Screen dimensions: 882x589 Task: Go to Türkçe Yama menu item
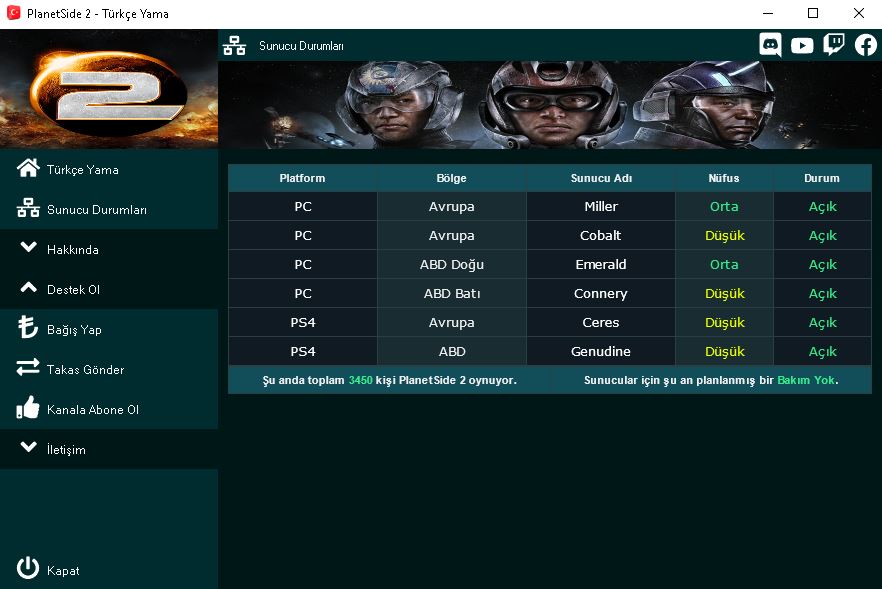[x=109, y=169]
